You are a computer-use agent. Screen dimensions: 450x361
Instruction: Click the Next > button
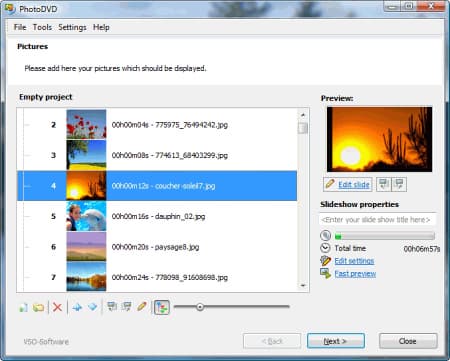(x=336, y=341)
